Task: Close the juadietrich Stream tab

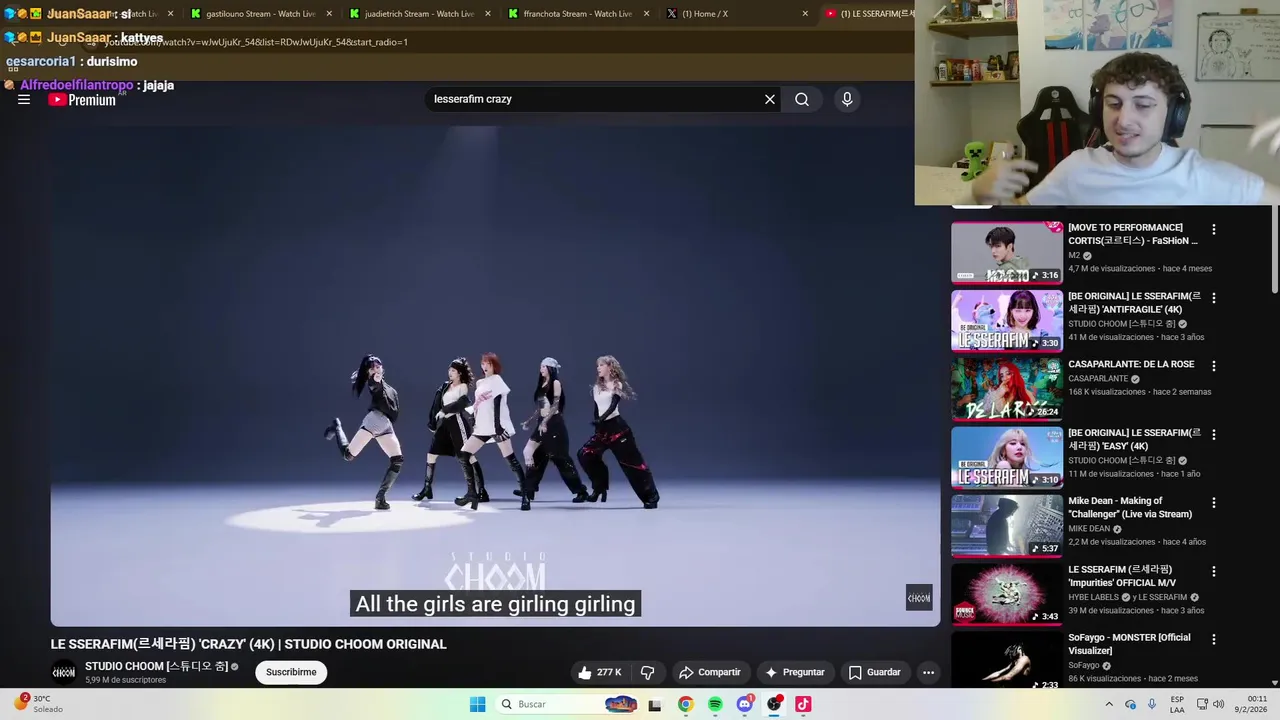Action: pos(488,14)
